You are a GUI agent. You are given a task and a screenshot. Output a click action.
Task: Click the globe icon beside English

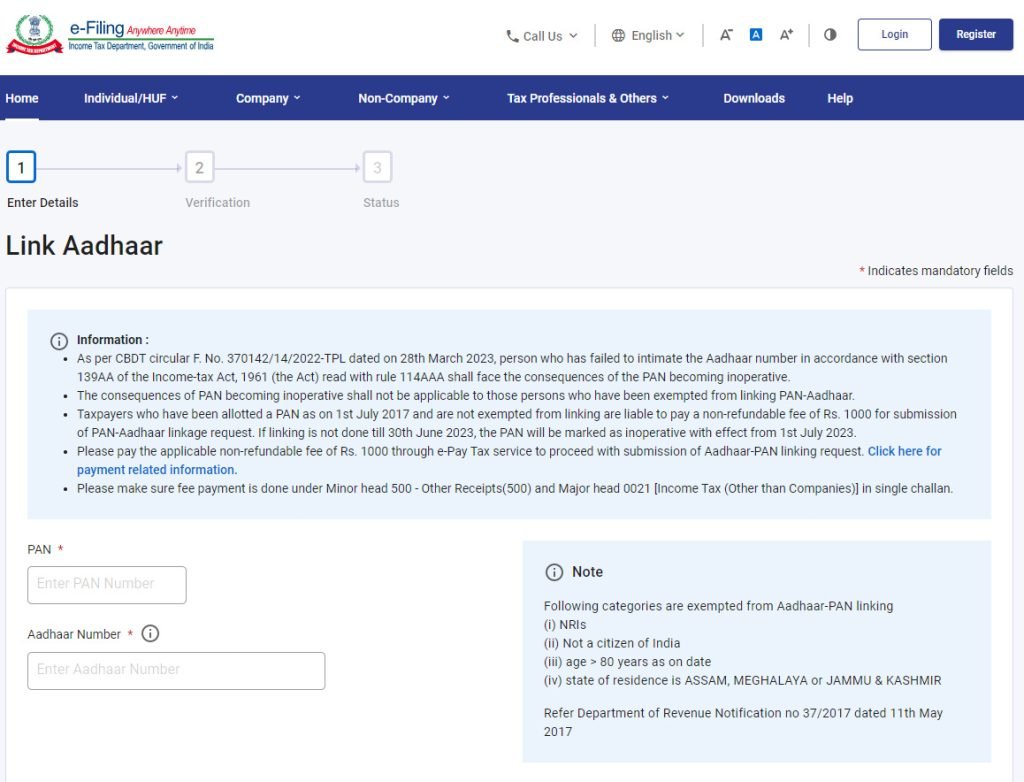pyautogui.click(x=618, y=35)
